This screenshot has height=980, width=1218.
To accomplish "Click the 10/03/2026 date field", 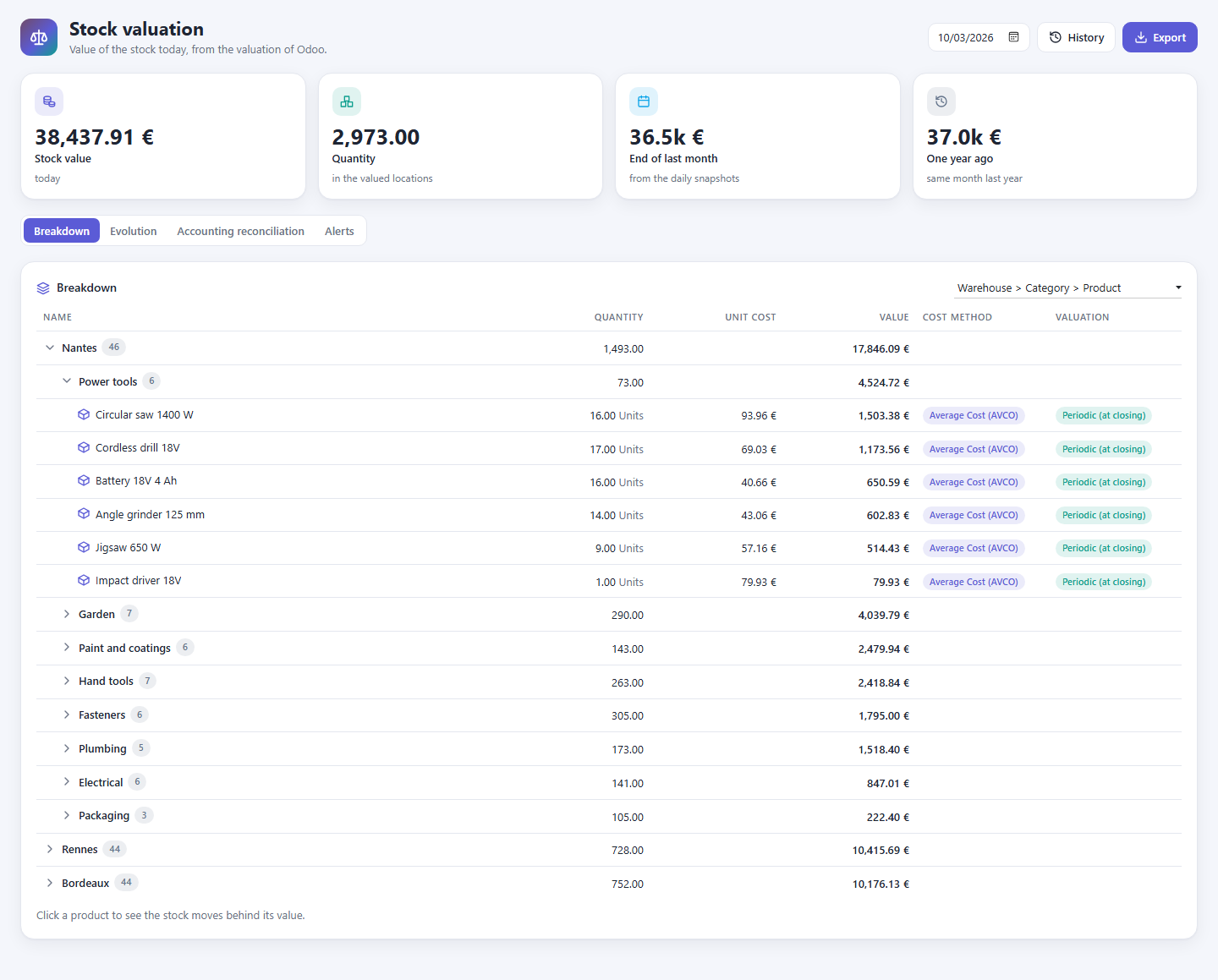I will coord(979,37).
